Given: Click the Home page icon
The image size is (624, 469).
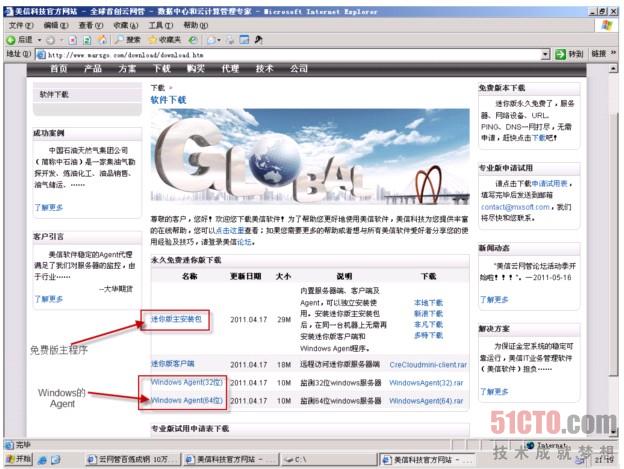Looking at the screenshot, I should point(102,39).
